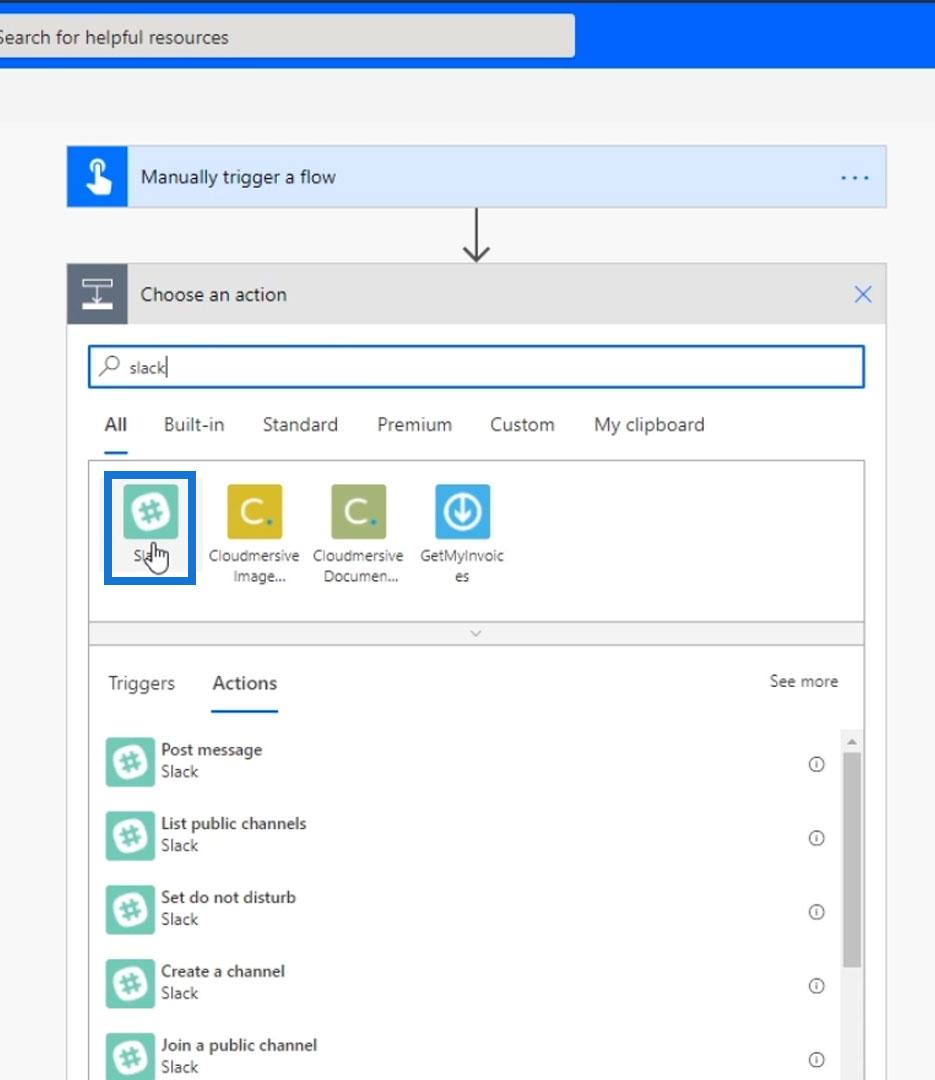
Task: Show info for Join a public channel
Action: pos(816,1059)
